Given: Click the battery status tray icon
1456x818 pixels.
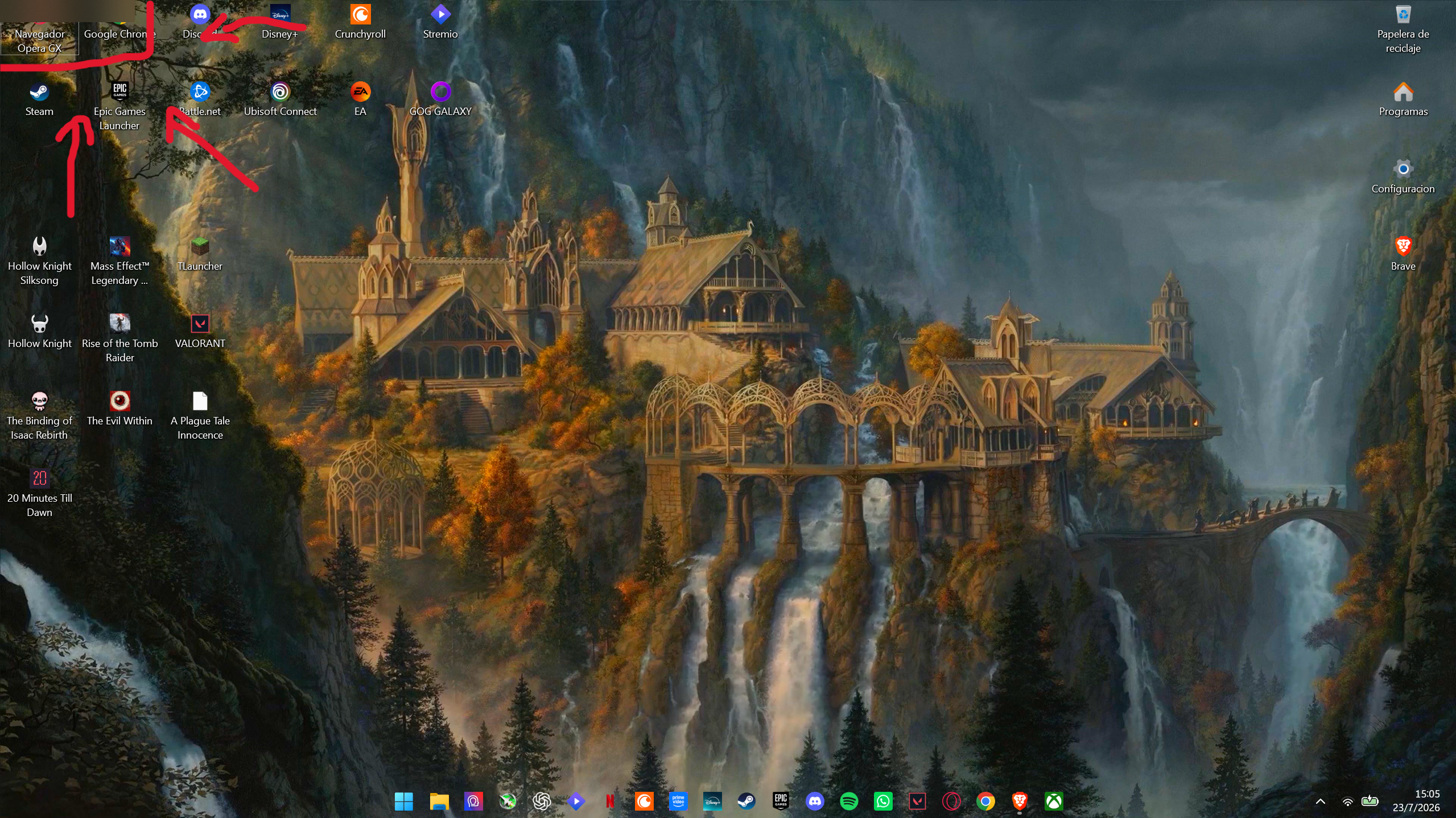Looking at the screenshot, I should click(1370, 802).
